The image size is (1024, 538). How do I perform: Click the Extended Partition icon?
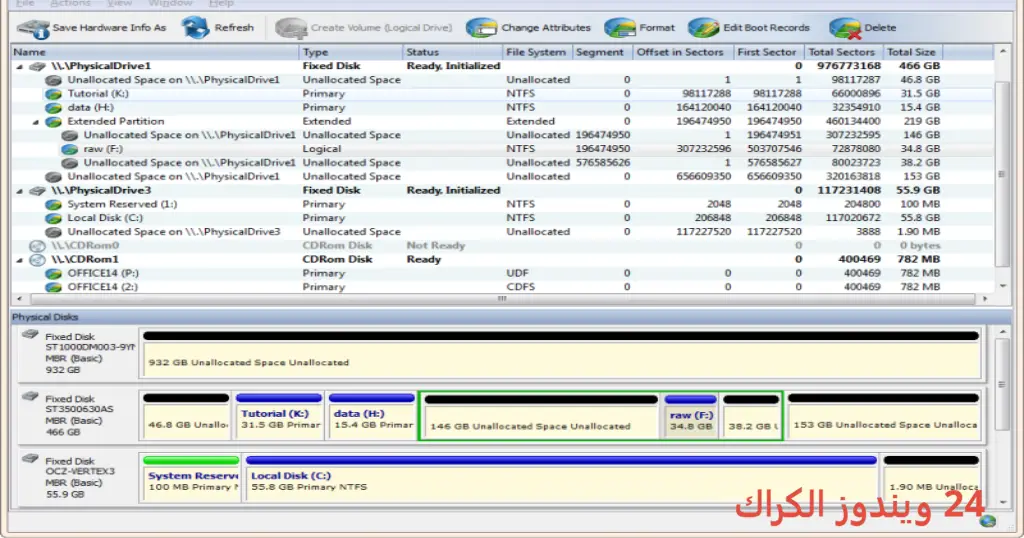pyautogui.click(x=54, y=121)
